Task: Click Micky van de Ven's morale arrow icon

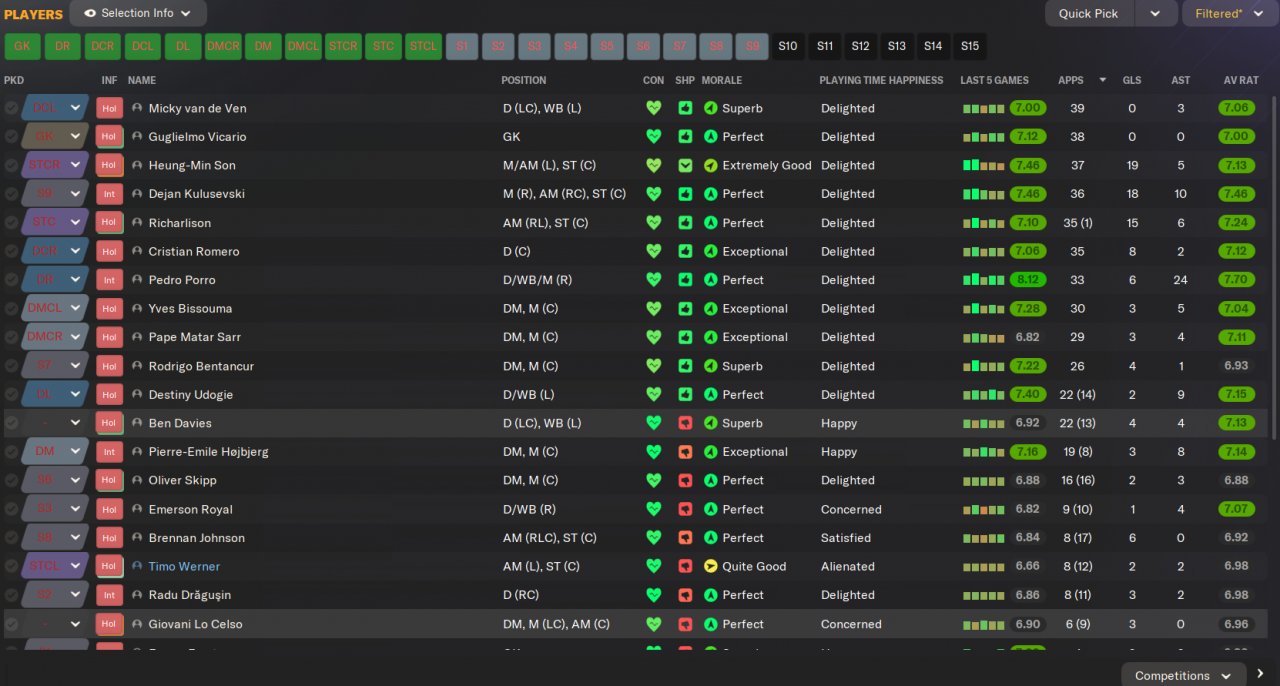Action: pyautogui.click(x=711, y=108)
